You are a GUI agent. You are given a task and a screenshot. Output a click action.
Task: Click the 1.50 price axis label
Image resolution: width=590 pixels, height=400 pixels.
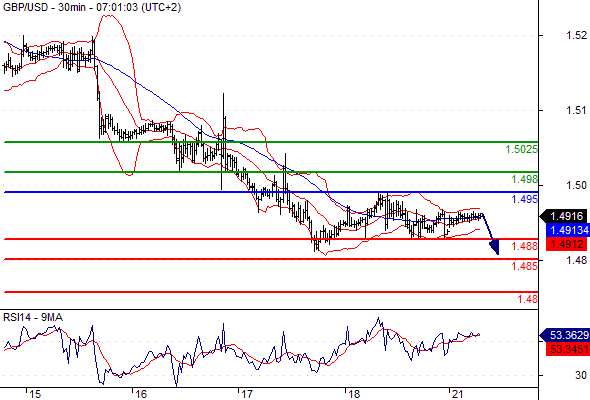(x=576, y=185)
